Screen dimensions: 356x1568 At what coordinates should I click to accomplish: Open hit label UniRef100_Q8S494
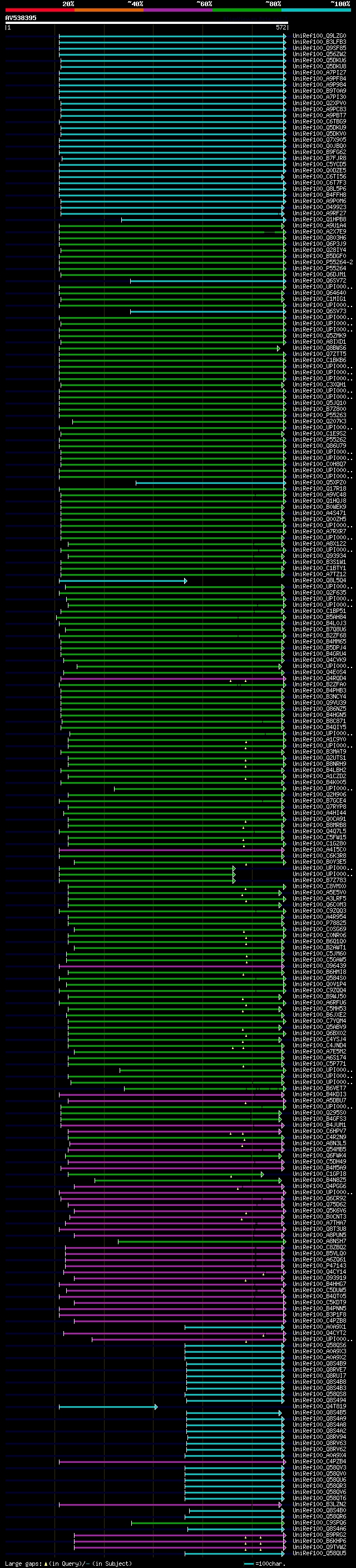(x=319, y=1400)
